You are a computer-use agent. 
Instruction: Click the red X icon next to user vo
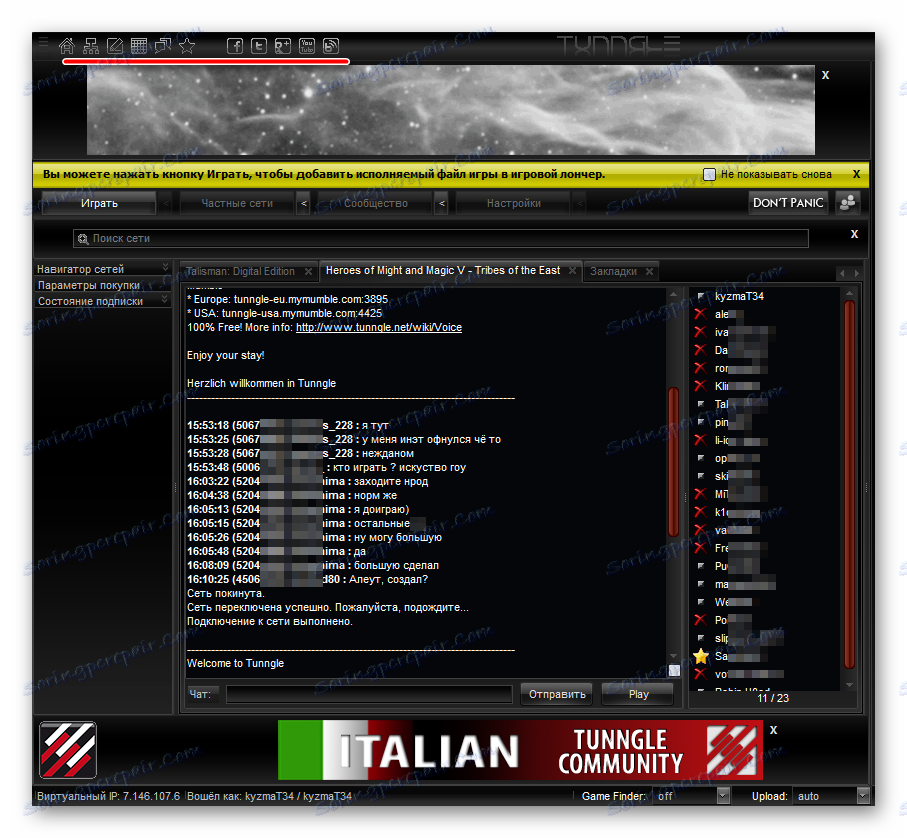[x=700, y=674]
